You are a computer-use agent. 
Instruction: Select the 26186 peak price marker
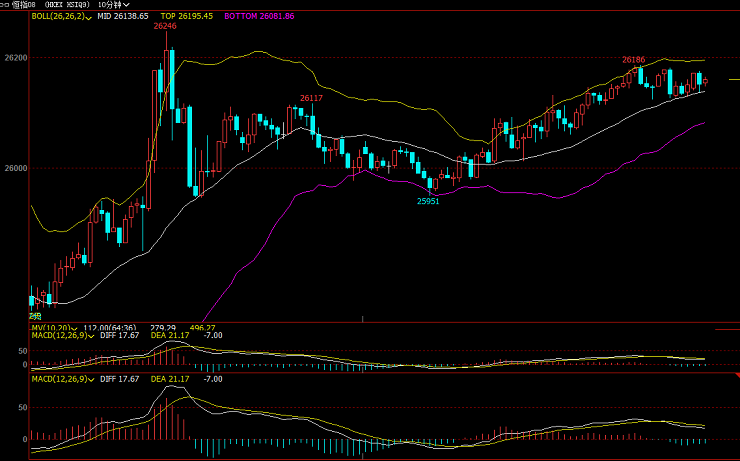tap(634, 60)
